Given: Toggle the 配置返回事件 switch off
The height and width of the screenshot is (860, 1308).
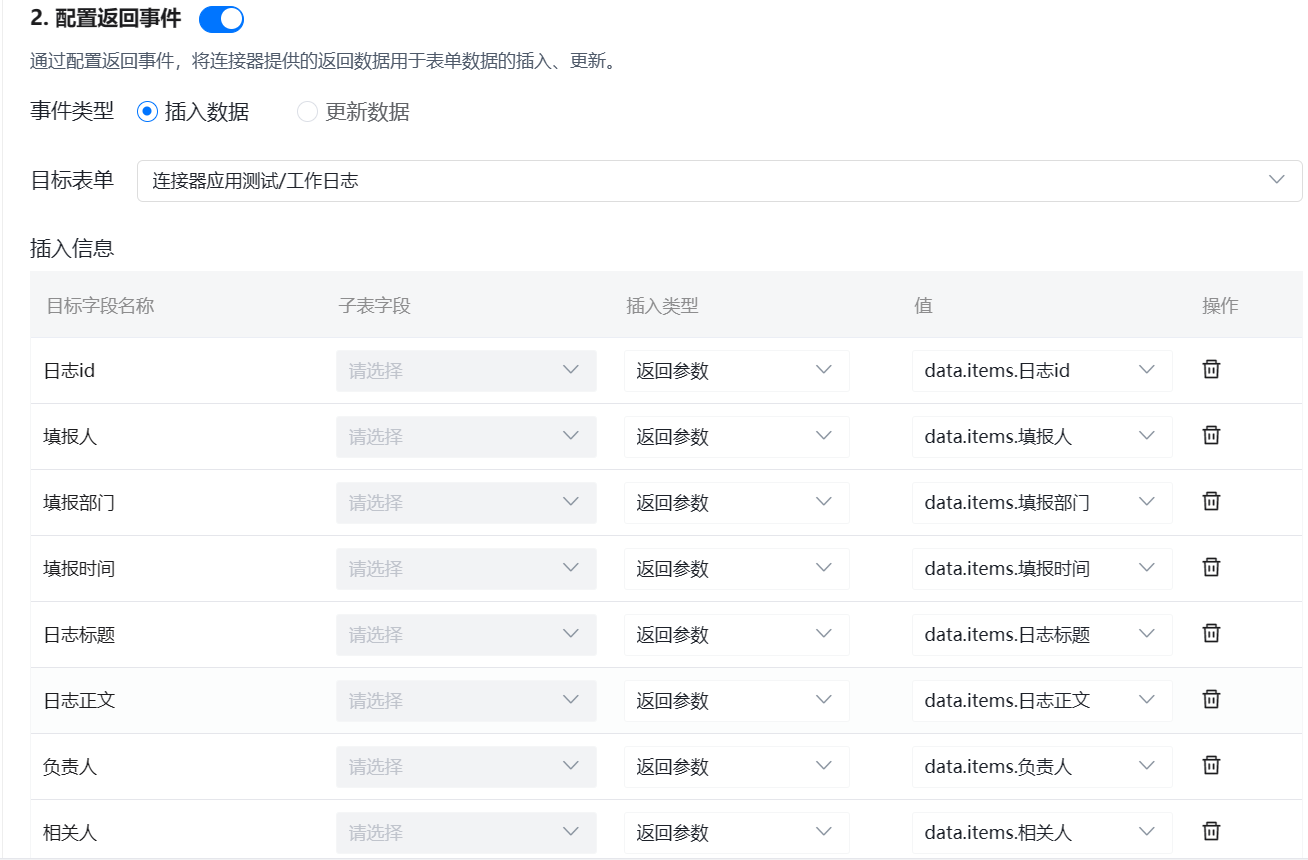Looking at the screenshot, I should pos(221,19).
